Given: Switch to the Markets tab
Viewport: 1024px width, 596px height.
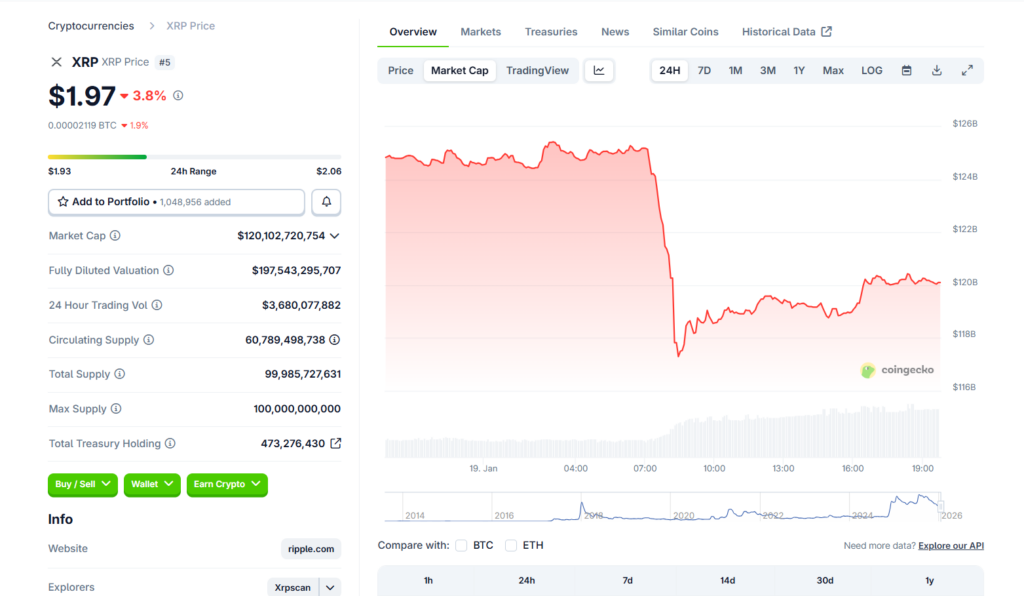Looking at the screenshot, I should 480,32.
